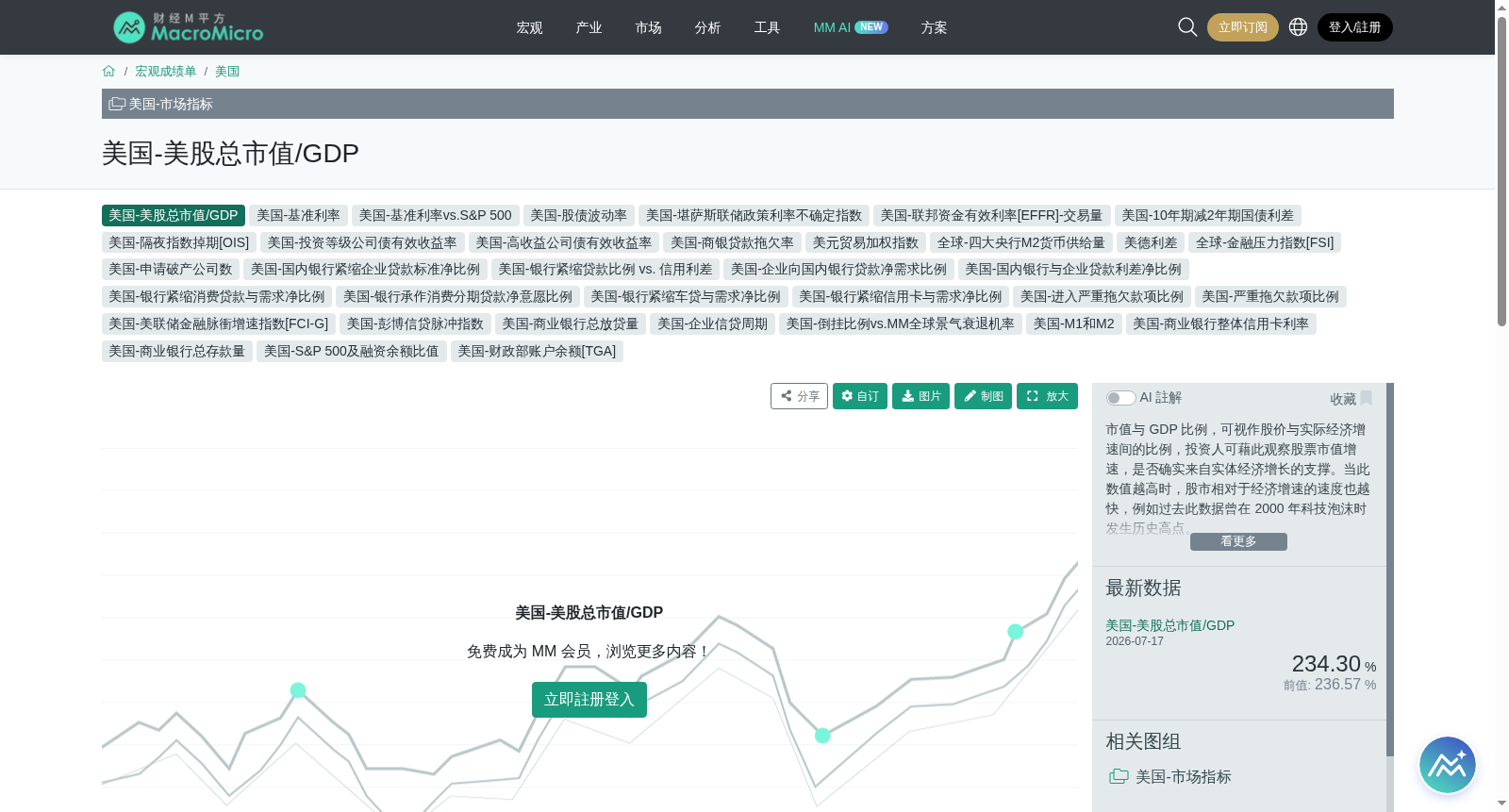The width and height of the screenshot is (1509, 812).
Task: Select the 美国-M1和M2 chart tag
Action: click(x=1073, y=324)
